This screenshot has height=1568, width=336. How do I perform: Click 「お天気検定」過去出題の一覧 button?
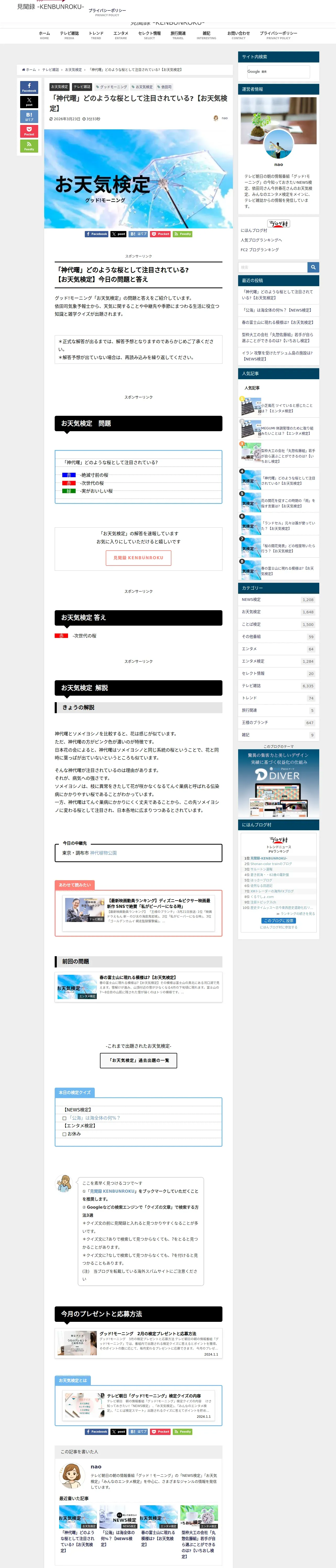click(x=138, y=1060)
